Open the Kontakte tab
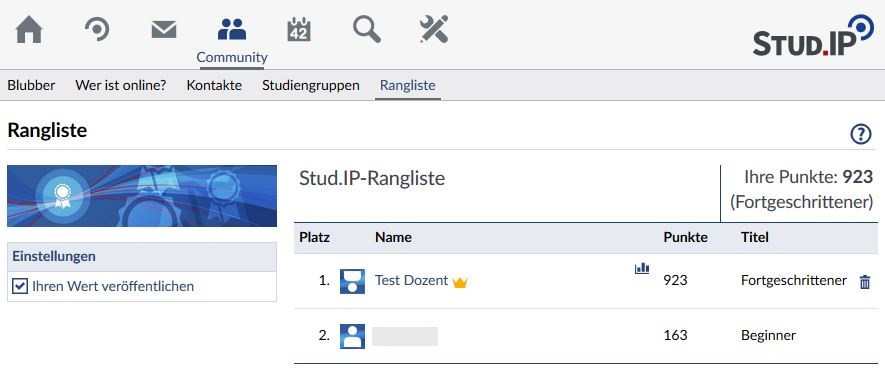Screen dimensions: 885x372 (x=214, y=85)
